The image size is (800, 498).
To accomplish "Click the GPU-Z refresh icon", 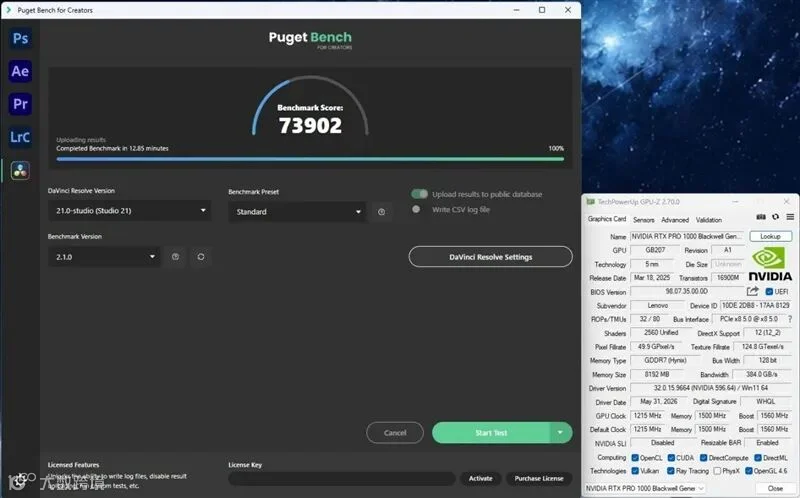I will (776, 217).
